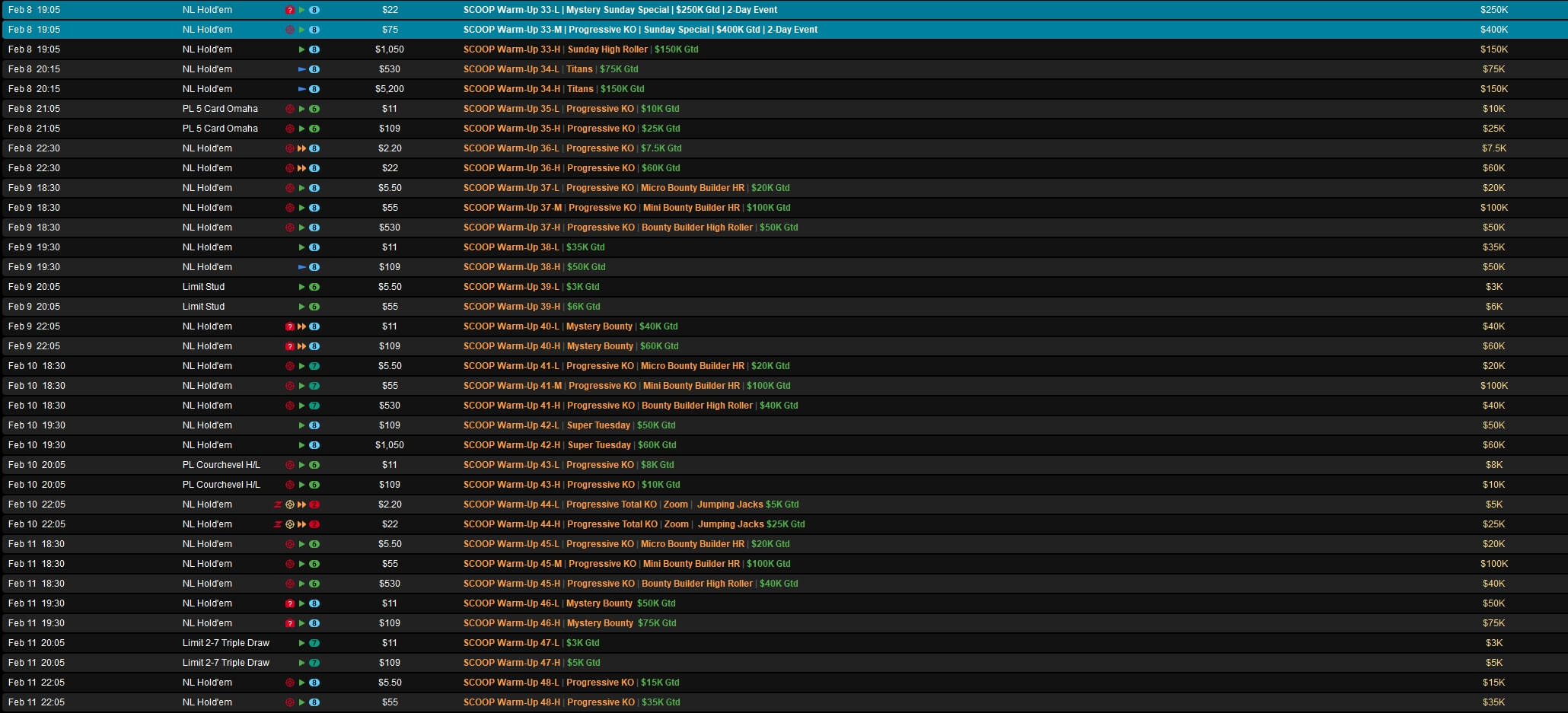Click the $400K prize pool value
Viewport: 1568px width, 713px height.
(1493, 30)
